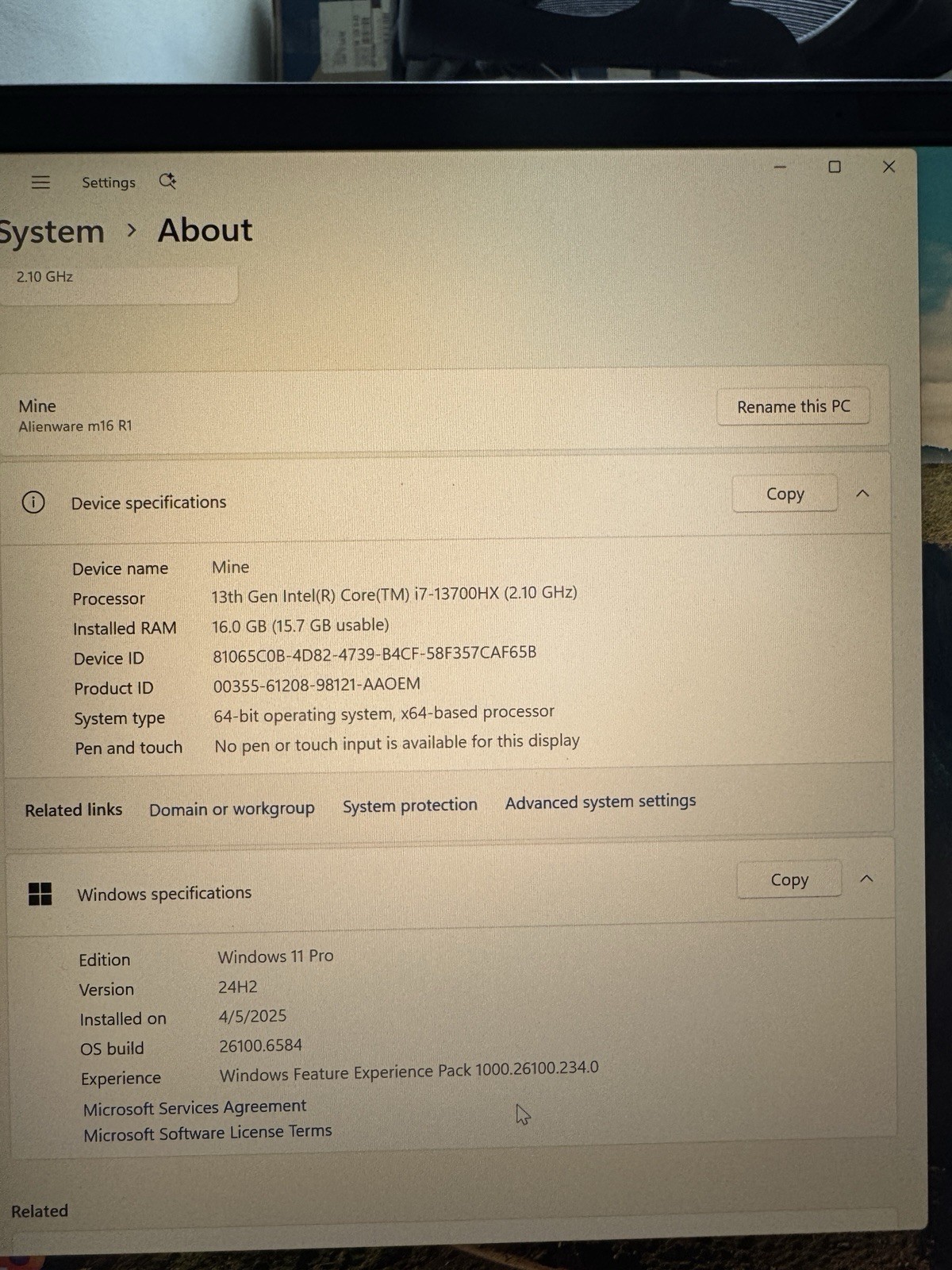Click the 'Related links' label
952x1270 pixels.
tap(74, 810)
